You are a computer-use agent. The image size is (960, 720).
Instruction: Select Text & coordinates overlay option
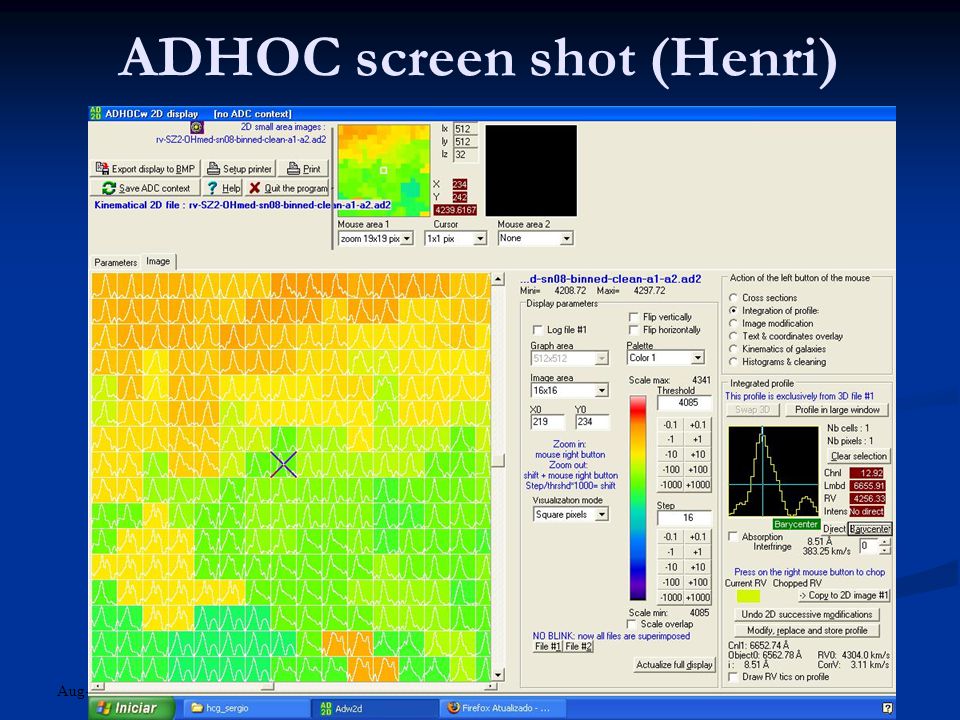[x=733, y=336]
